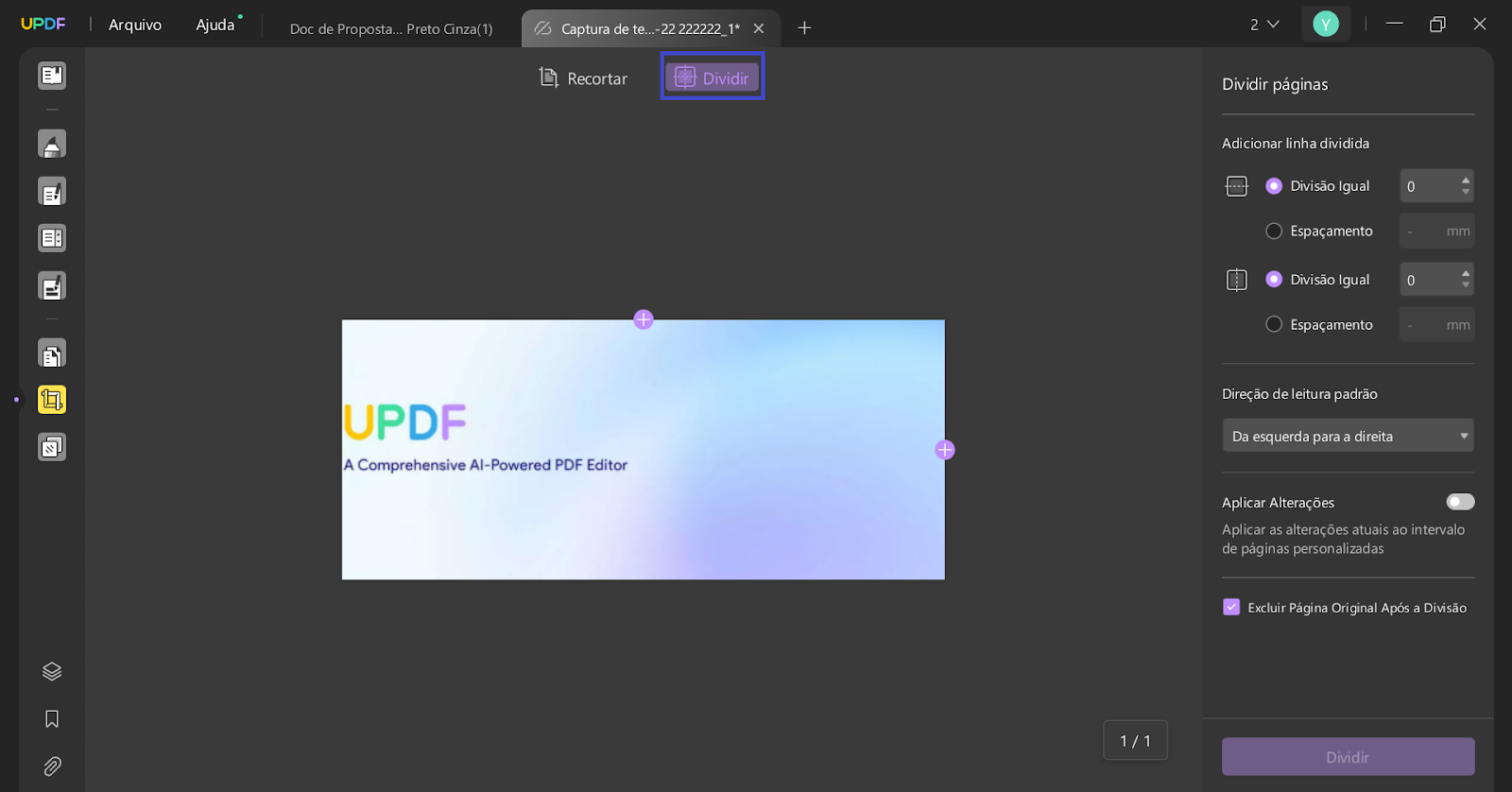Select the Comment highlighter tool in the sidebar
This screenshot has height=792, width=1512.
[x=52, y=145]
